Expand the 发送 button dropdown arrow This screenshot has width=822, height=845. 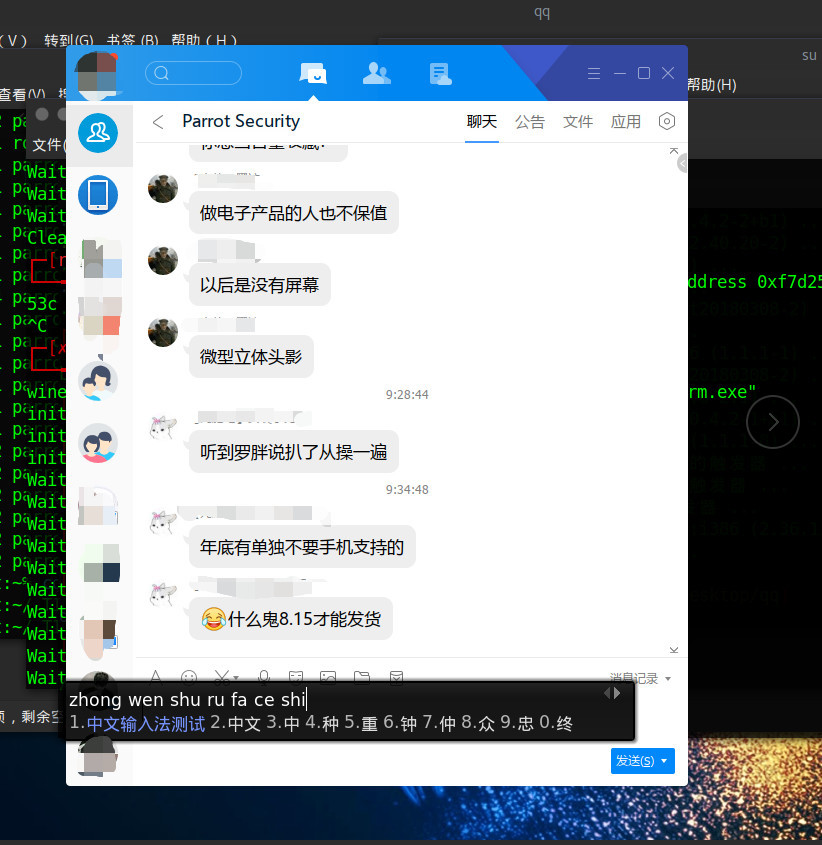(x=666, y=761)
